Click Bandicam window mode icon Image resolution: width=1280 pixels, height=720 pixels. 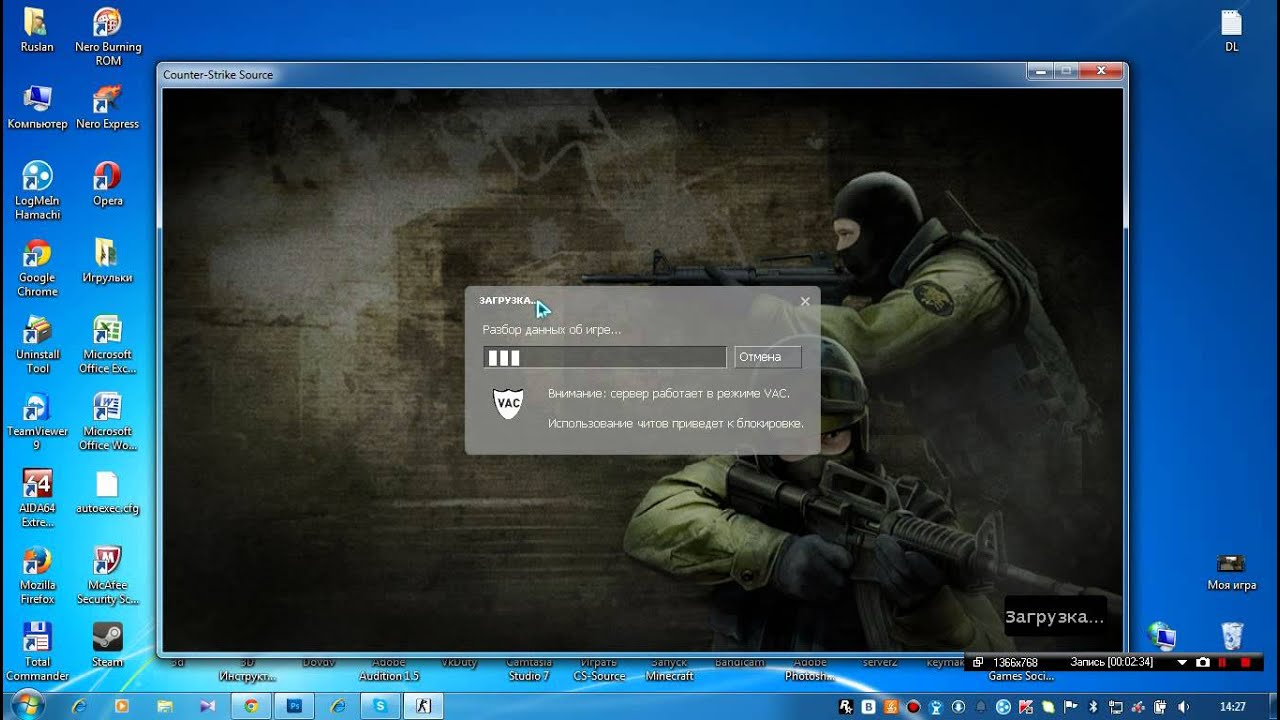click(x=977, y=662)
